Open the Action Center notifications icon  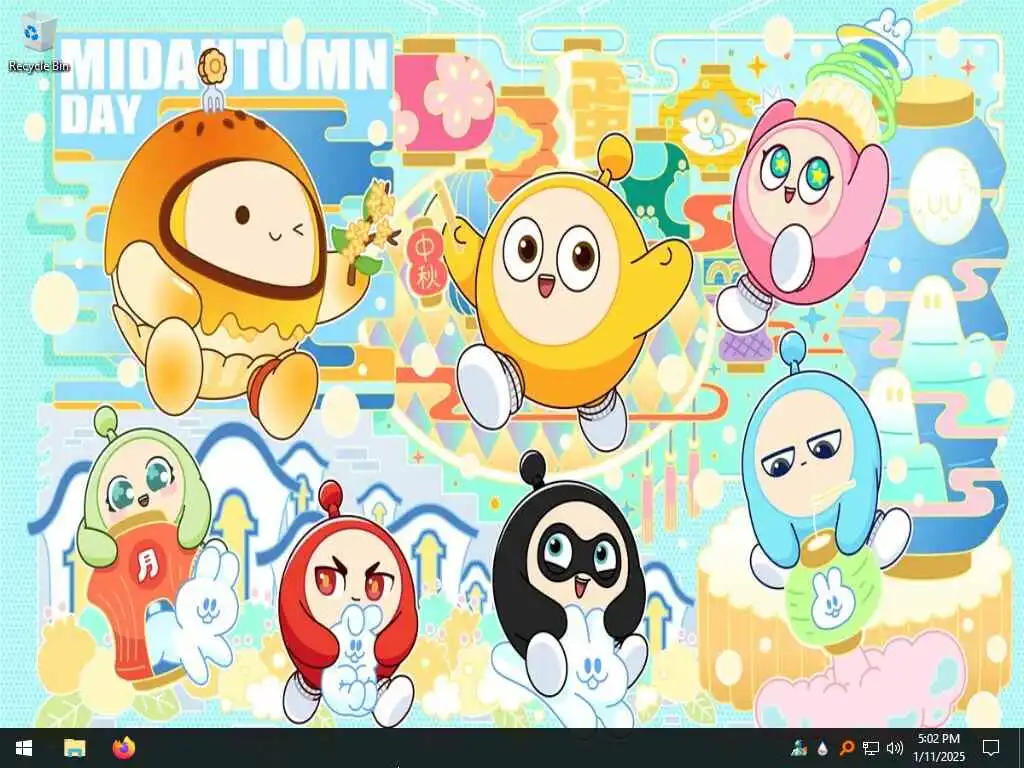pyautogui.click(x=991, y=748)
